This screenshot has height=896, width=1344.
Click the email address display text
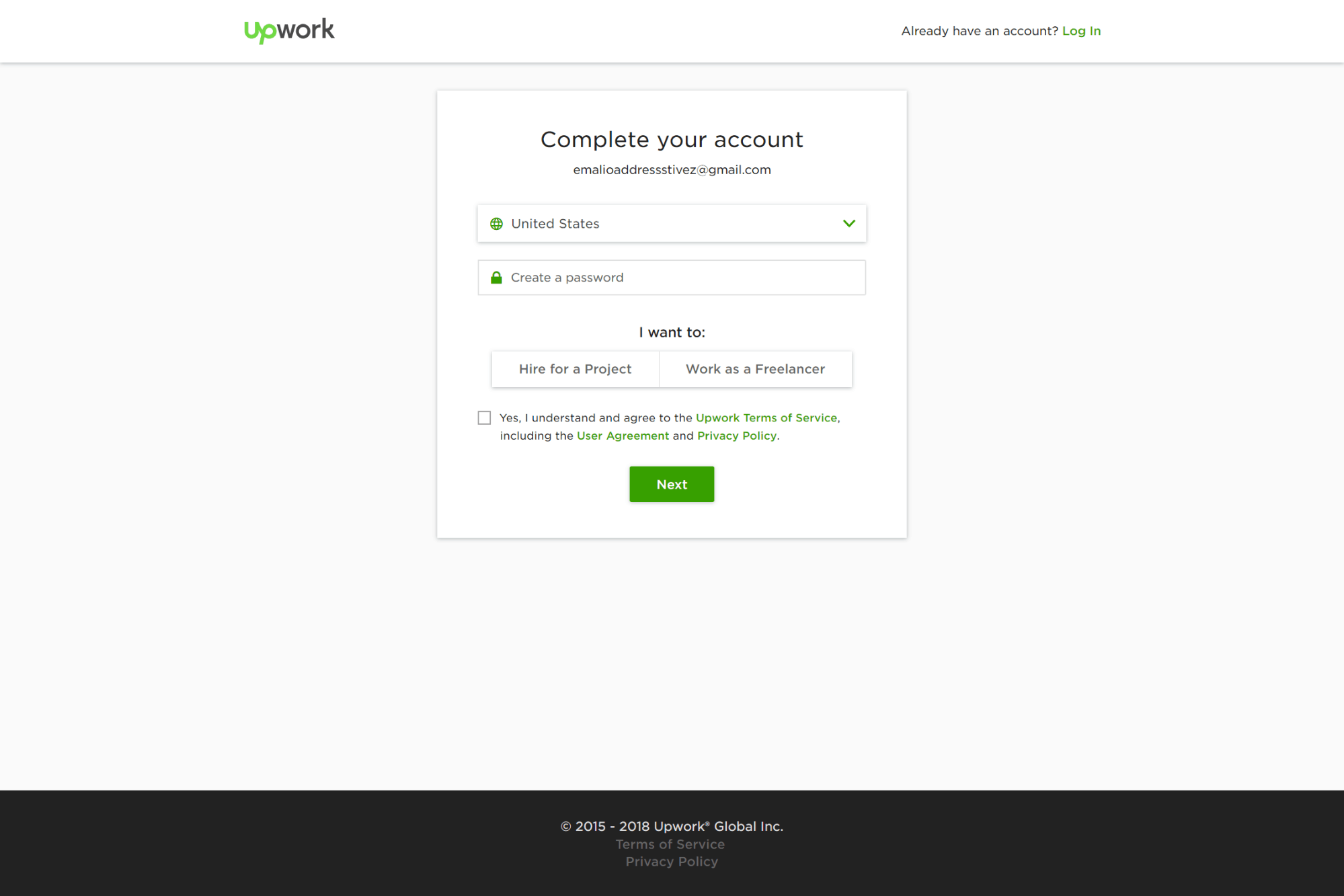pos(672,169)
